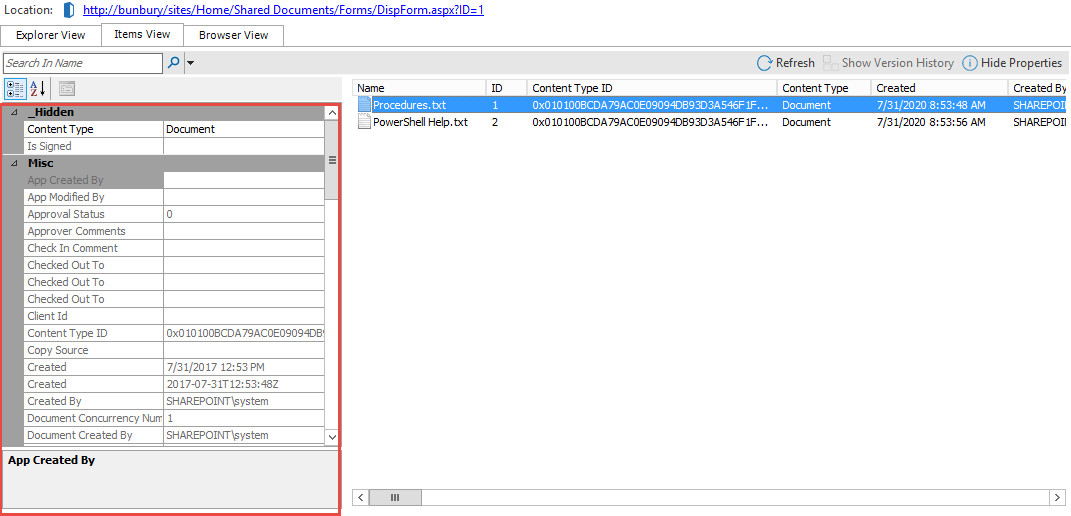Collapse the _Hidden property category
This screenshot has height=516, width=1071.
click(x=14, y=112)
